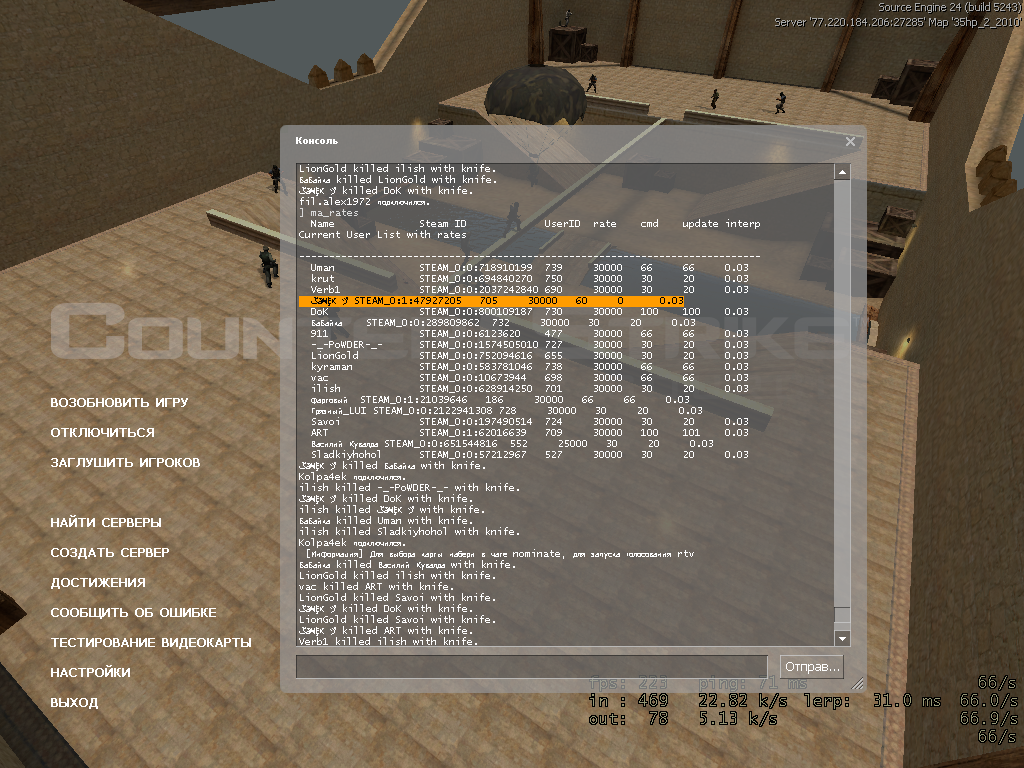This screenshot has height=768, width=1024.
Task: Choose ОТКЛЮЧИТЬСЯ from the main menu
Action: coord(103,432)
